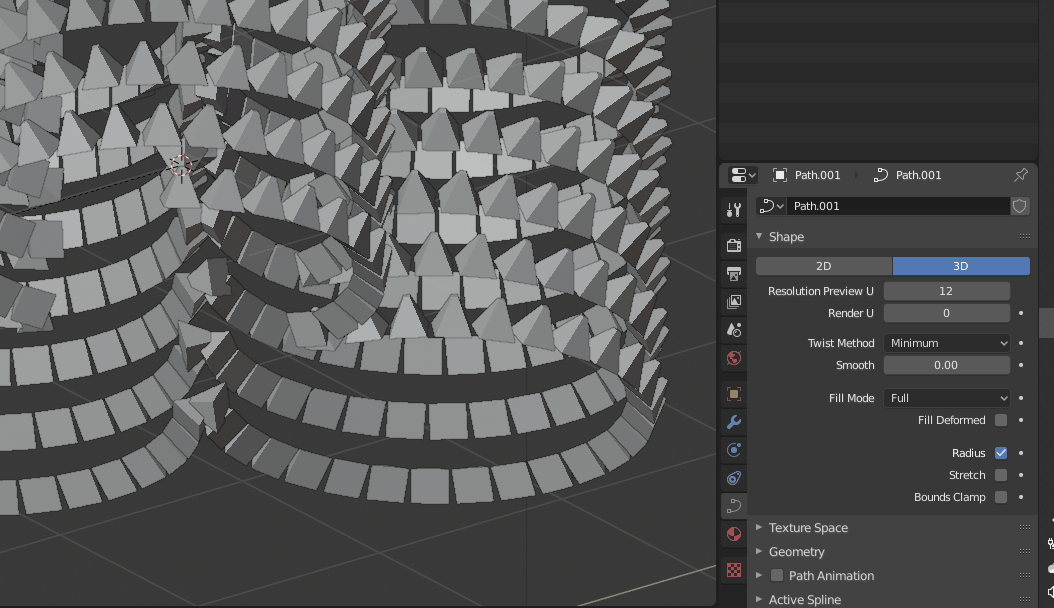Open the Object Constraints tab
Screen dimensions: 1054x608
pyautogui.click(x=733, y=478)
